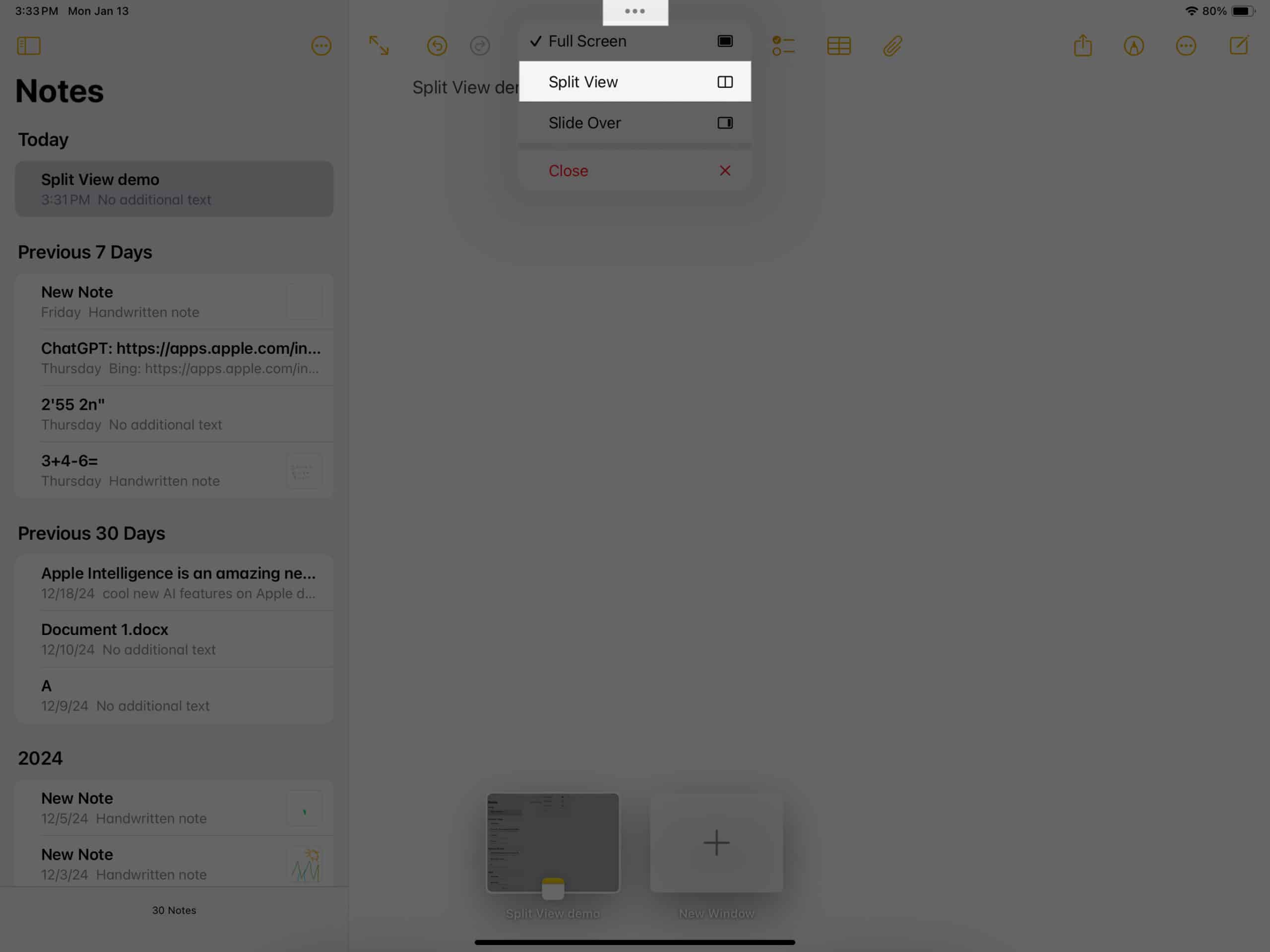The width and height of the screenshot is (1270, 952).
Task: Open the Markup/Pencil tool icon
Action: 1134,45
